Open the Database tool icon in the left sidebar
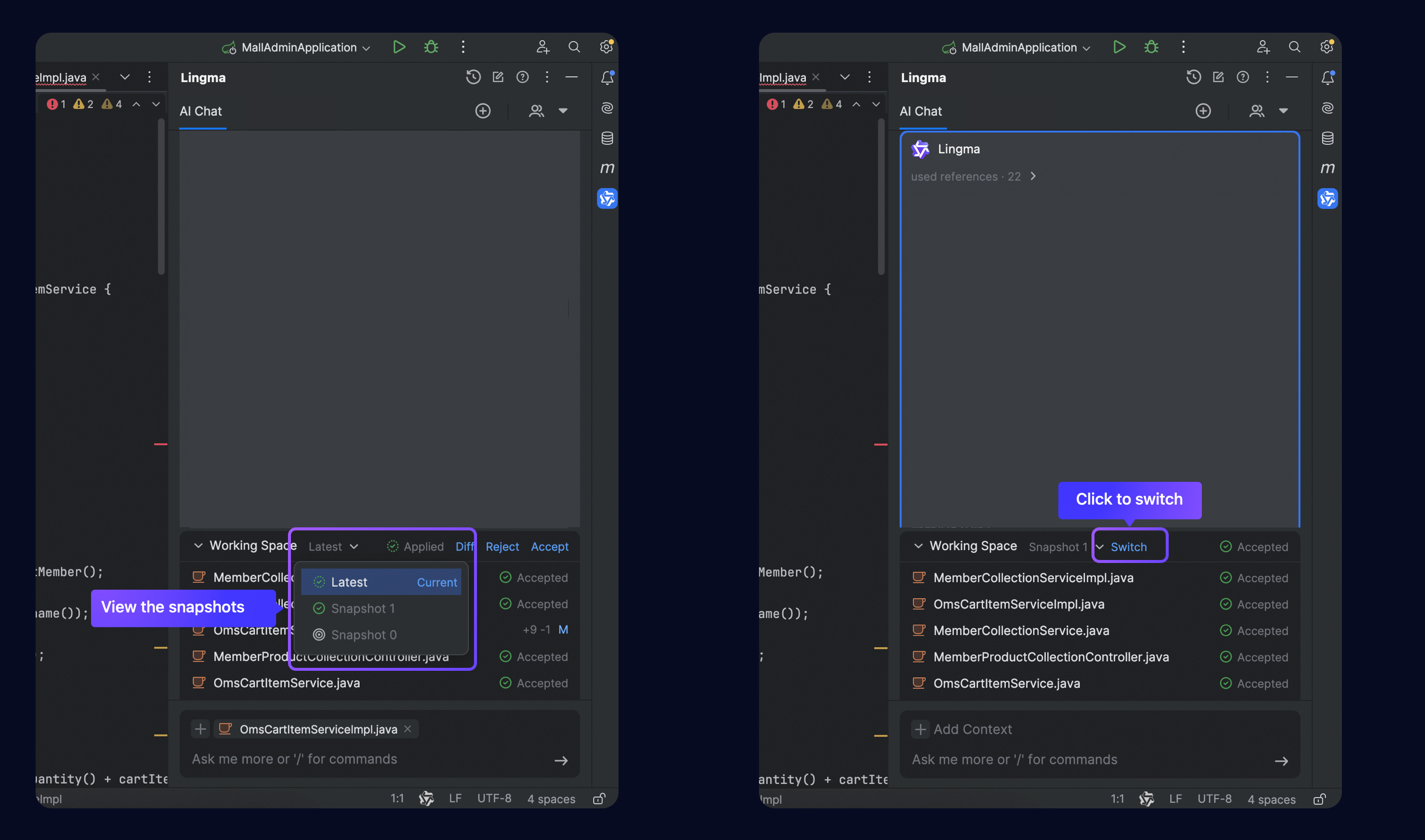The width and height of the screenshot is (1425, 840). 607,138
